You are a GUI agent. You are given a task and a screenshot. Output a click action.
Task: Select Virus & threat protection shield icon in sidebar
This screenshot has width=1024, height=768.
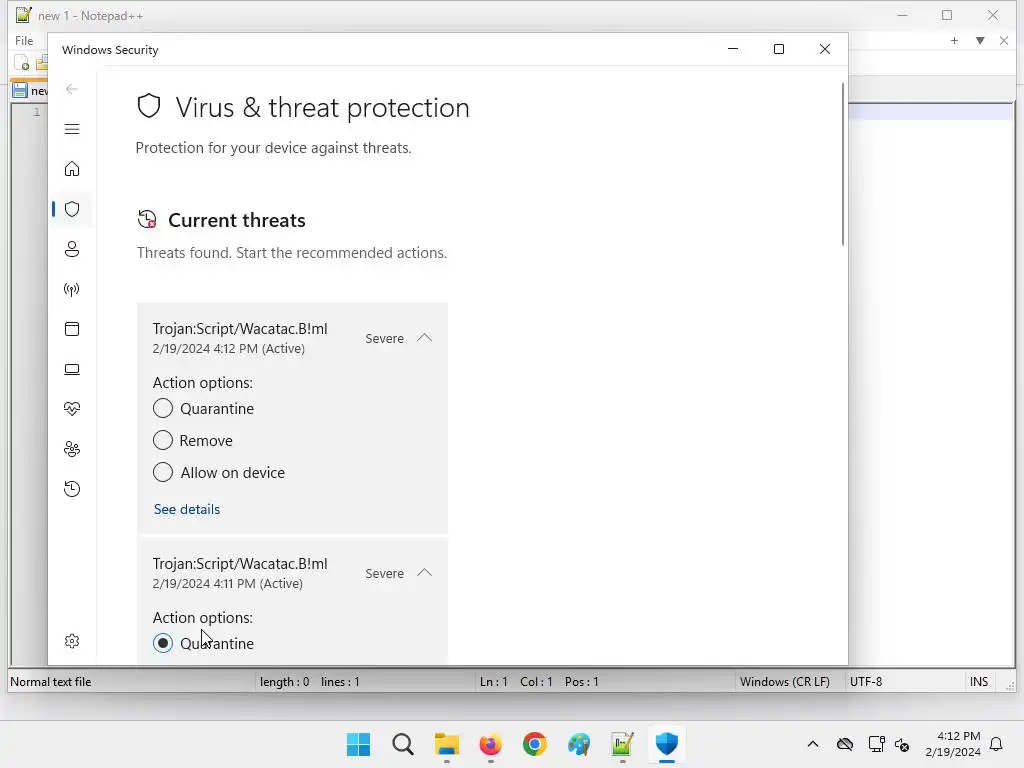pos(72,209)
